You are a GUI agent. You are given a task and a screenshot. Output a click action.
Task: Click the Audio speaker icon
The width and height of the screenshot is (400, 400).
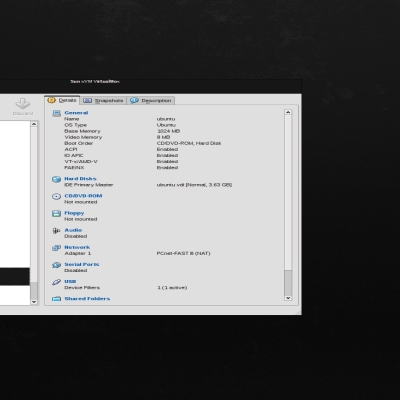click(x=56, y=230)
